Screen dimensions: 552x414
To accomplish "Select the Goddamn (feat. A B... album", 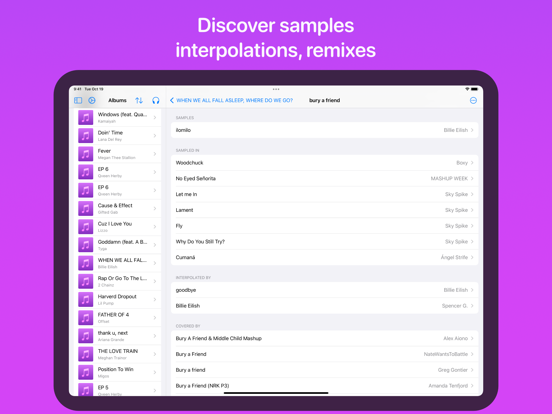I will point(118,245).
